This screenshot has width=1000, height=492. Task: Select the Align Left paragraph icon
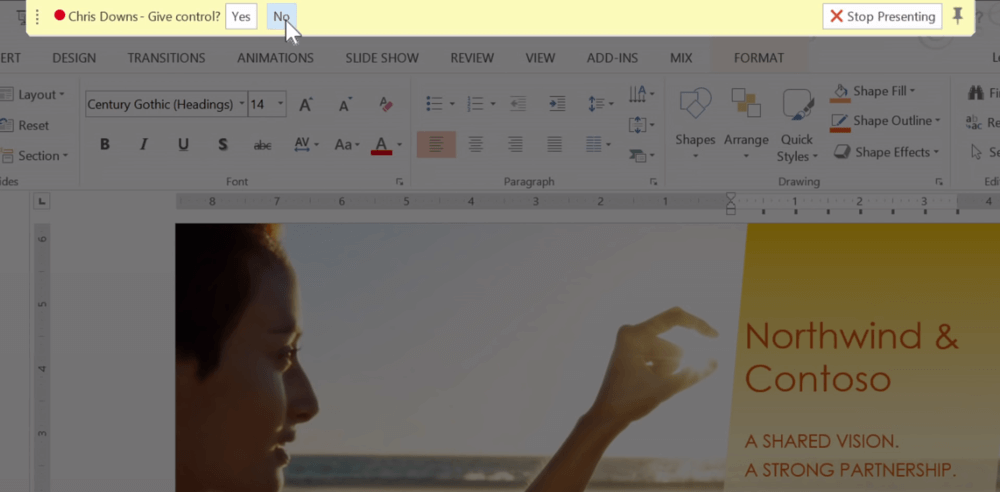tap(436, 145)
